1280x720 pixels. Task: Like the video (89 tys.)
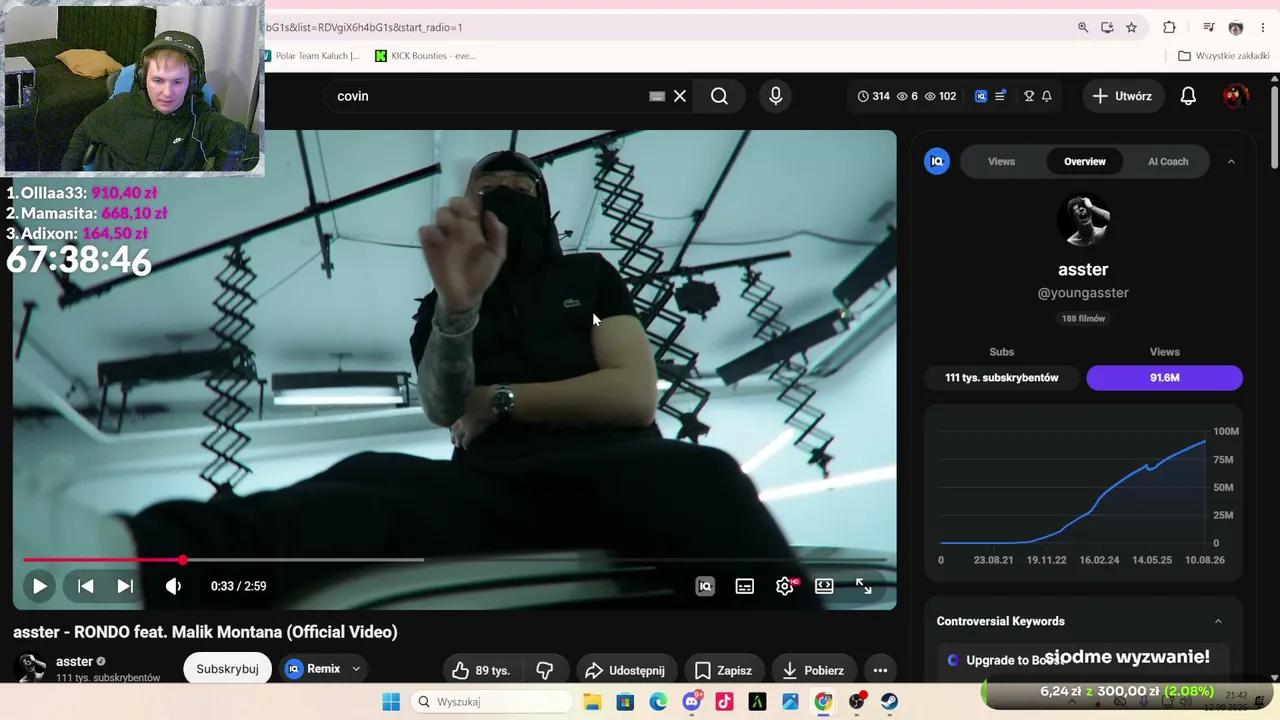point(480,670)
